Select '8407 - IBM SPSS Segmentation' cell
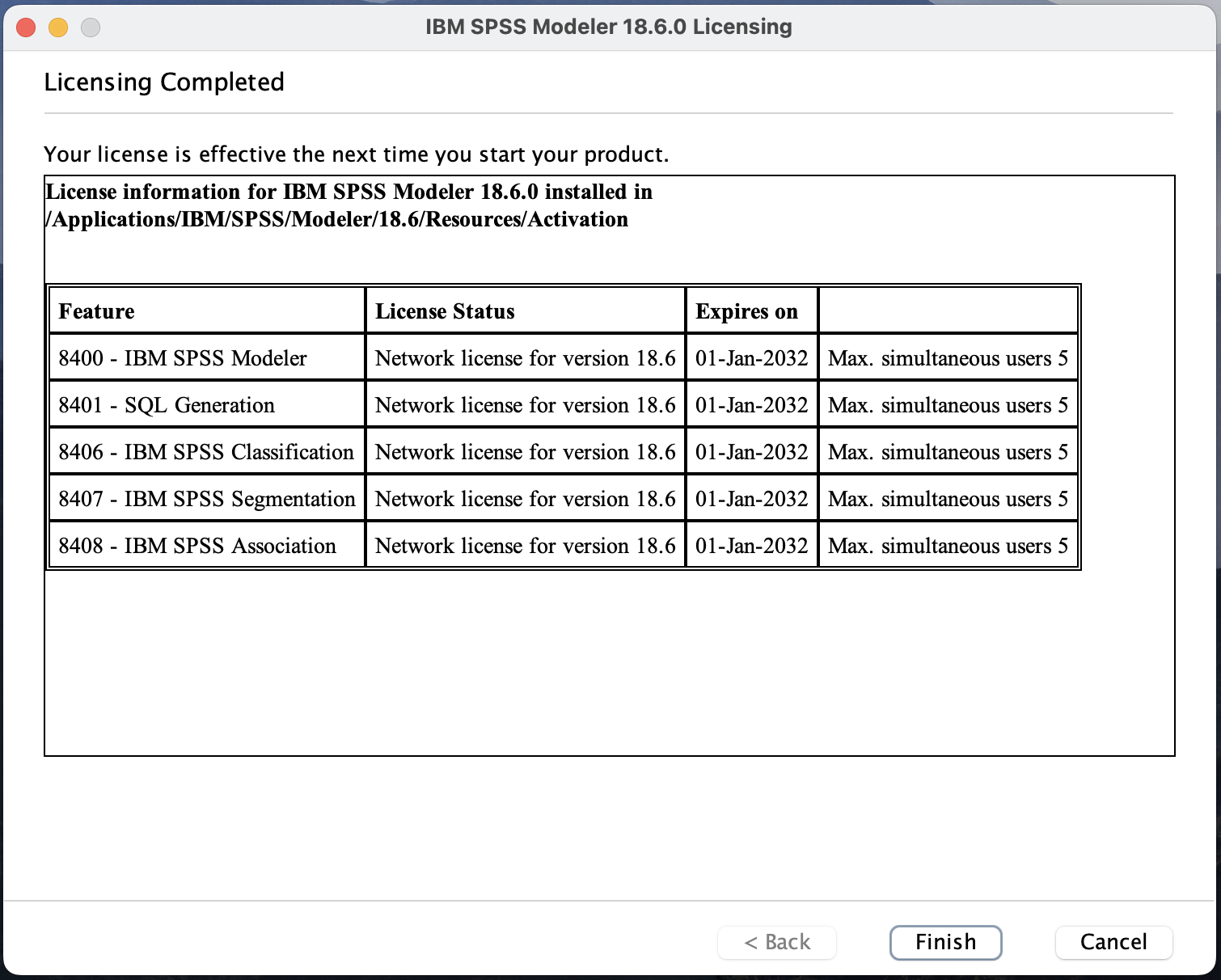Viewport: 1221px width, 980px height. click(x=207, y=499)
